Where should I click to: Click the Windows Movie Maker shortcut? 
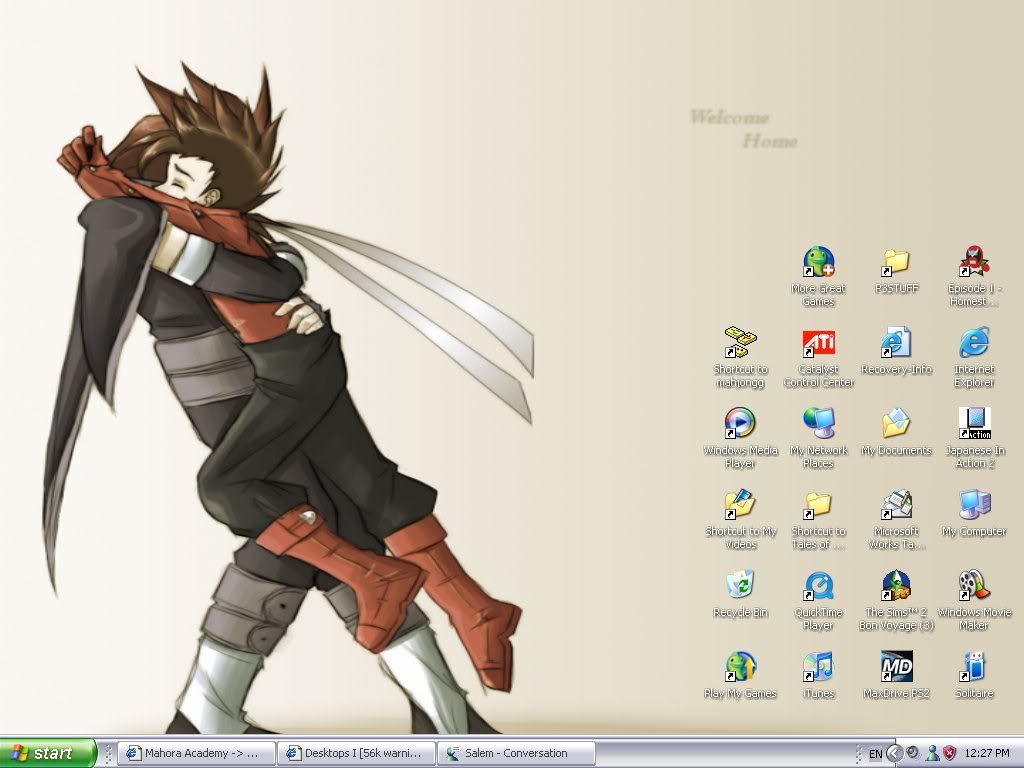974,587
